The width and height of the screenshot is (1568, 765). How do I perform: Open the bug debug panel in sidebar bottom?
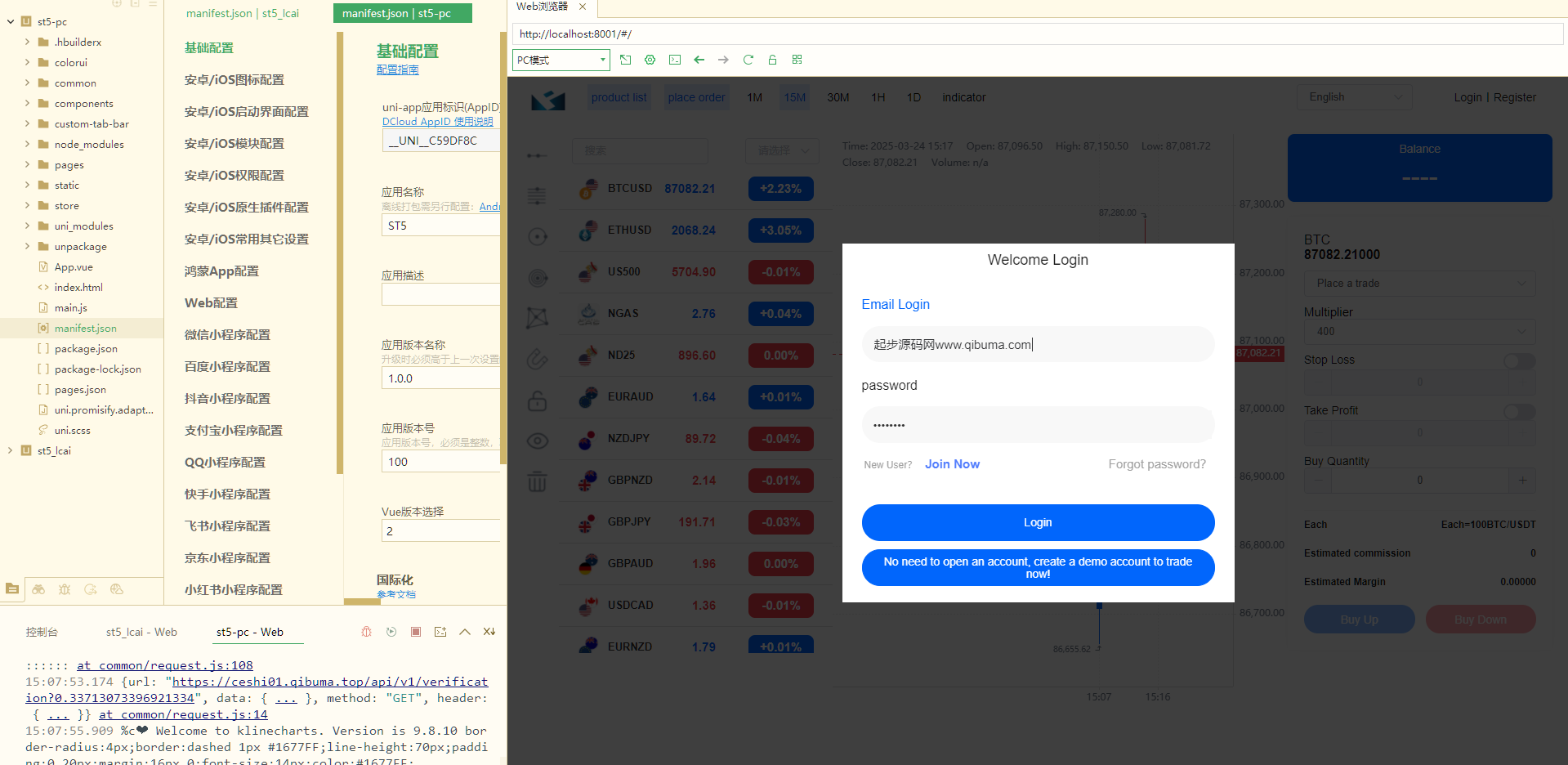pos(65,588)
